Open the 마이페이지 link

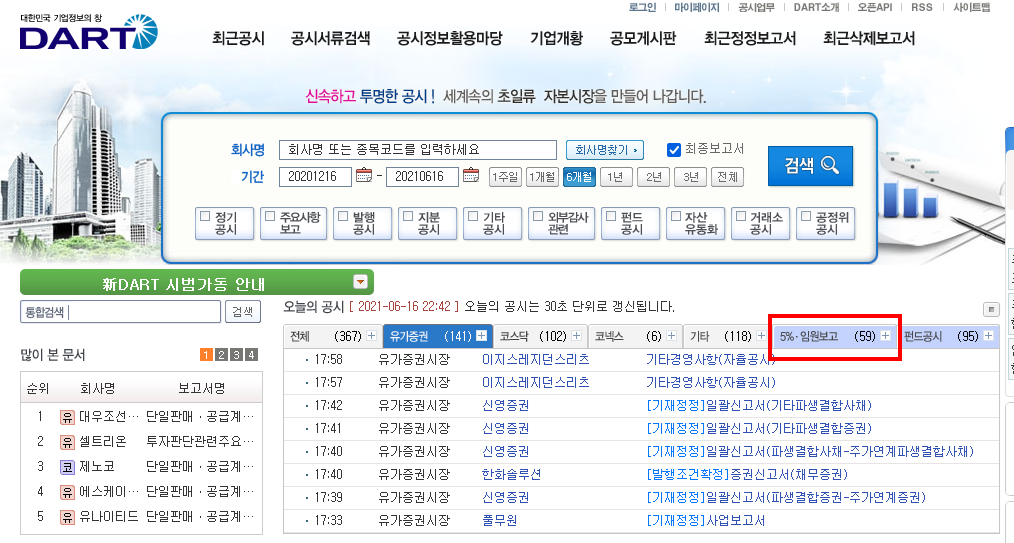(x=696, y=7)
